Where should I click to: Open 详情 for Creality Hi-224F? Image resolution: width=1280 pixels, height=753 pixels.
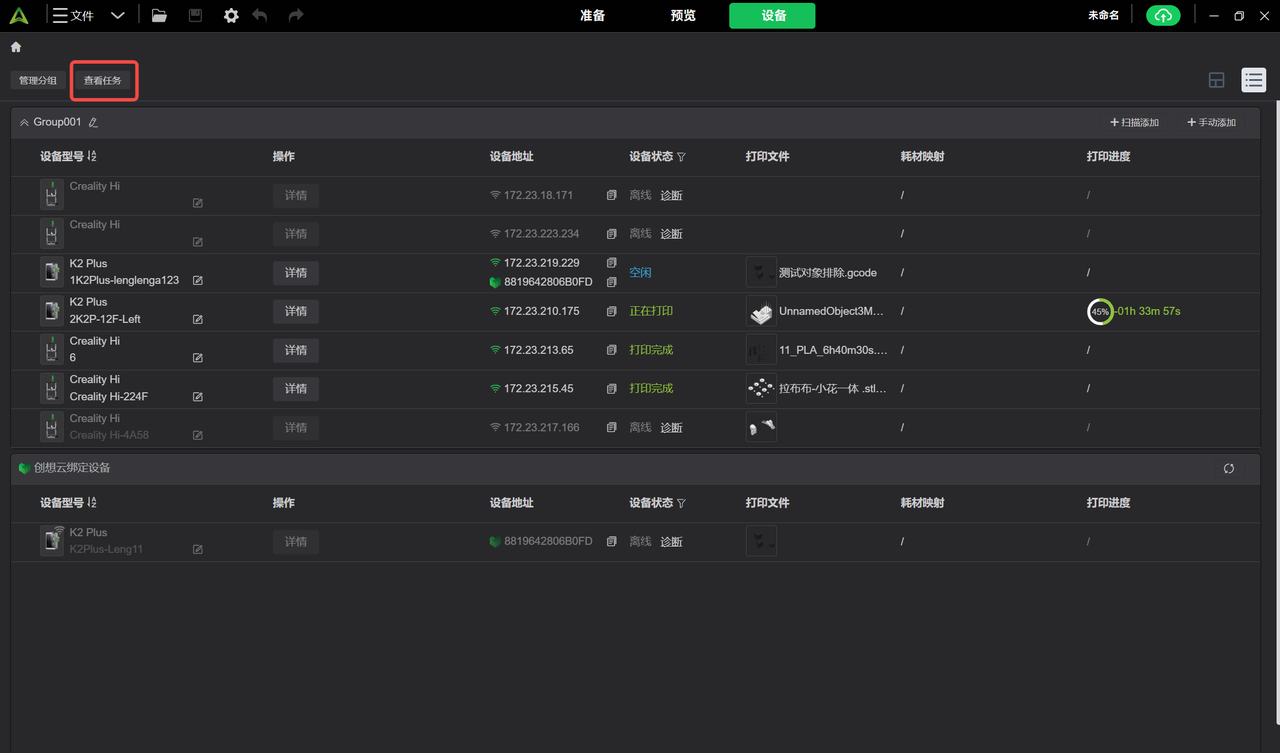click(296, 388)
